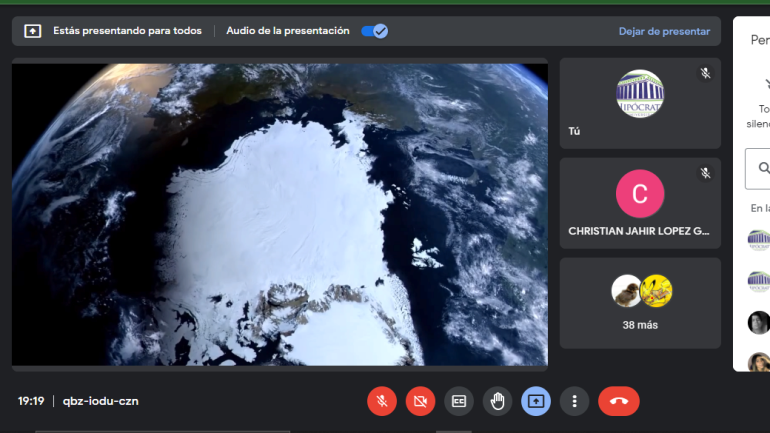
Task: Raise your hand in the meeting
Action: pos(497,401)
